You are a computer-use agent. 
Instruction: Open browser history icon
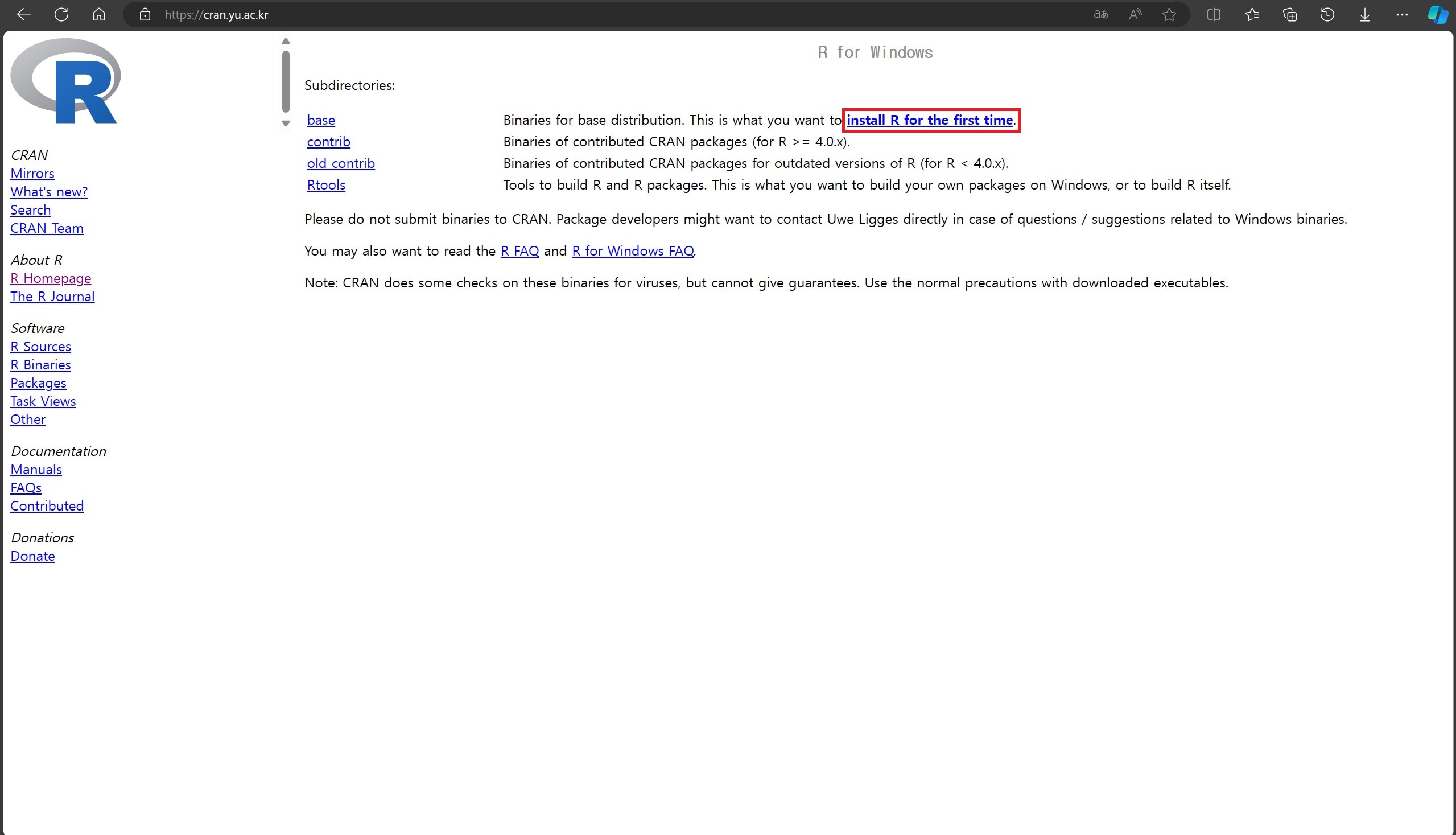(1327, 14)
